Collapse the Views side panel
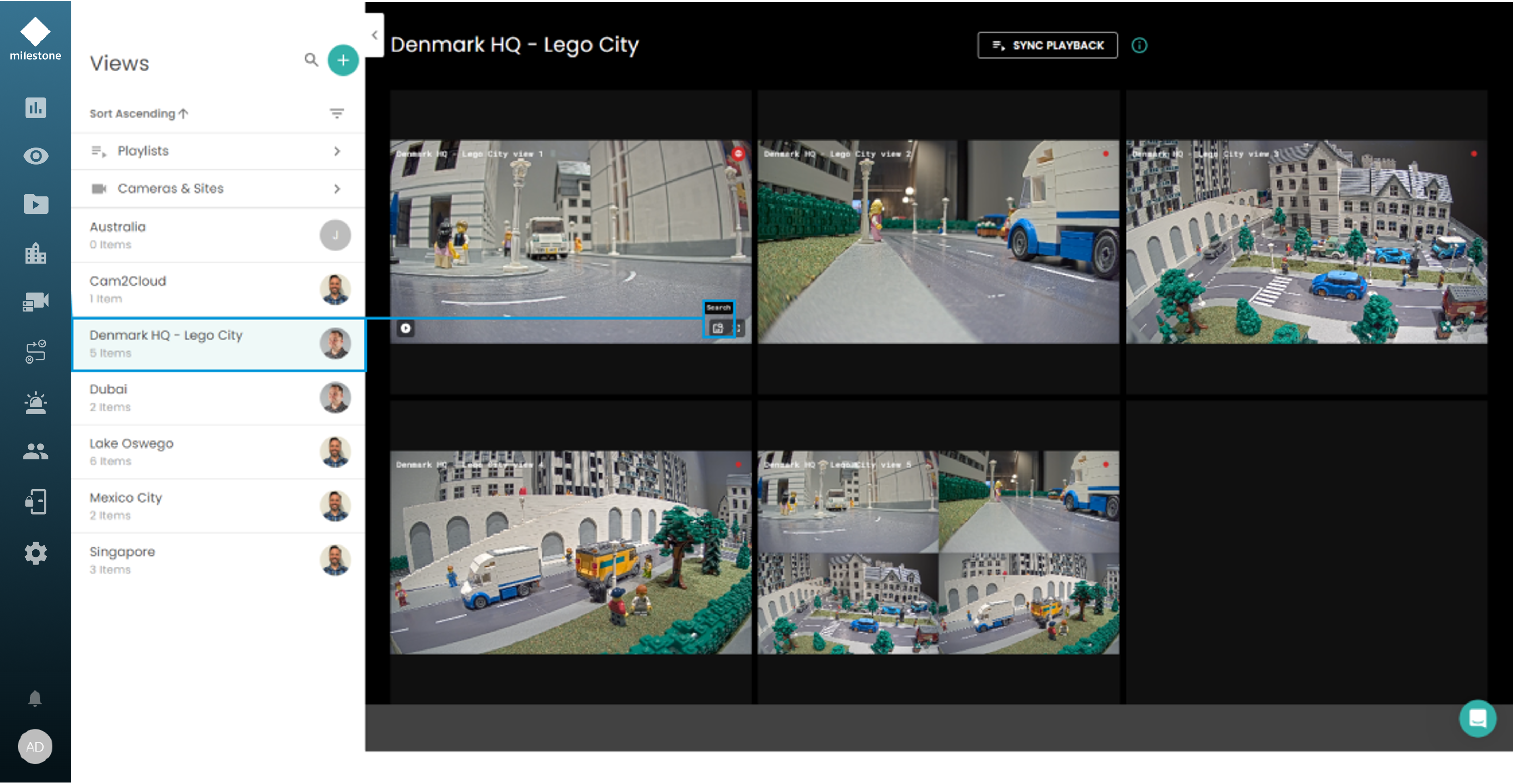This screenshot has height=784, width=1514. click(374, 35)
